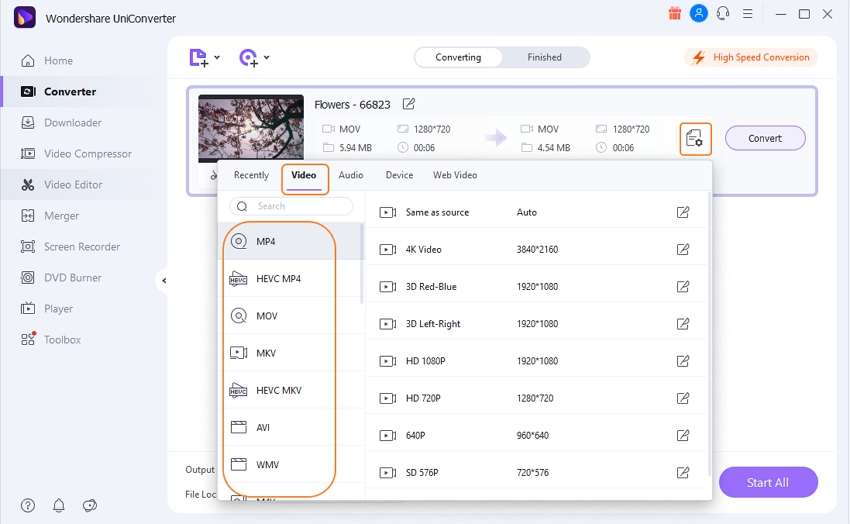Collapse the sidebar with arrow handle
850x524 pixels.
(x=164, y=281)
